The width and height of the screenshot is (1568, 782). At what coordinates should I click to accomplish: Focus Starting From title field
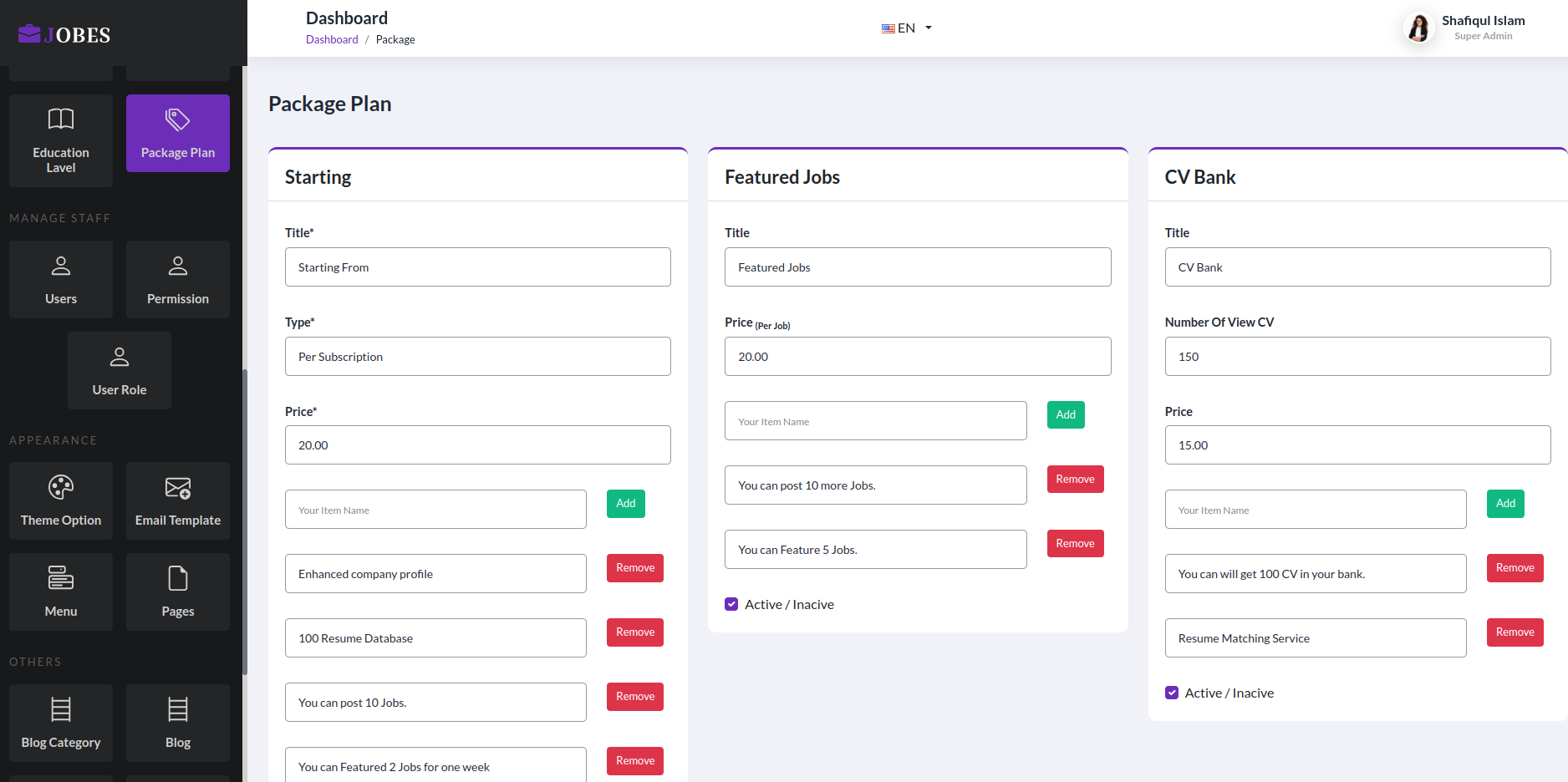478,267
